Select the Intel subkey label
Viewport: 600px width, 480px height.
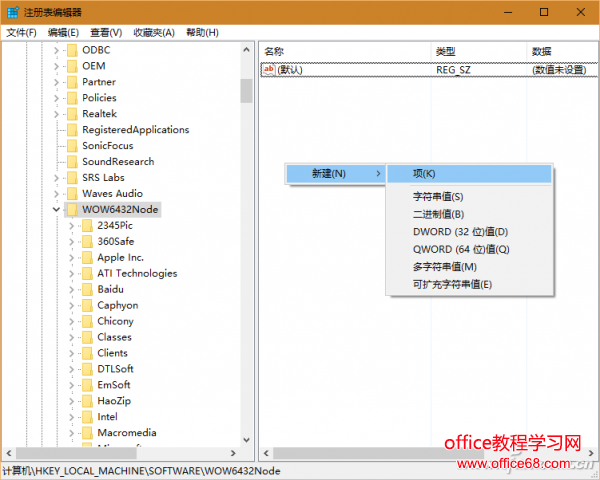click(108, 417)
